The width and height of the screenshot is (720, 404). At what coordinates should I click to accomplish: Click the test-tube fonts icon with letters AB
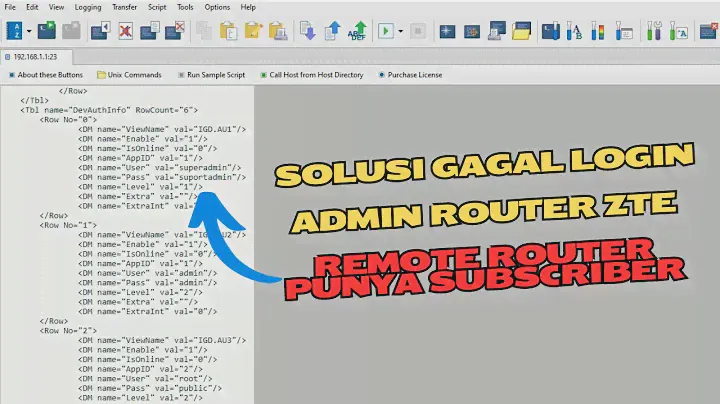click(574, 31)
